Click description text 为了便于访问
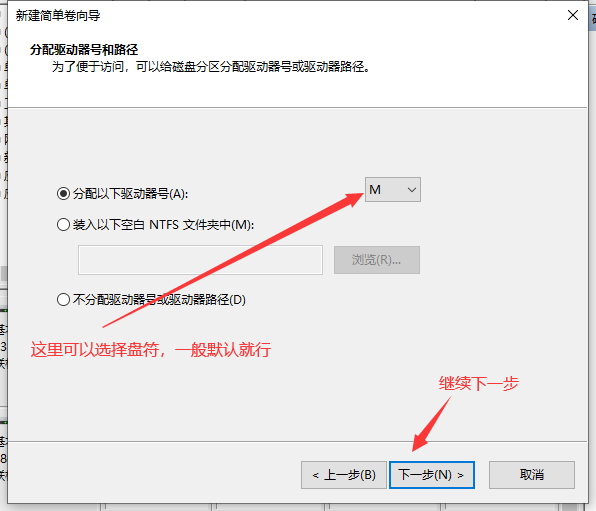The height and width of the screenshot is (511, 596). coord(88,67)
